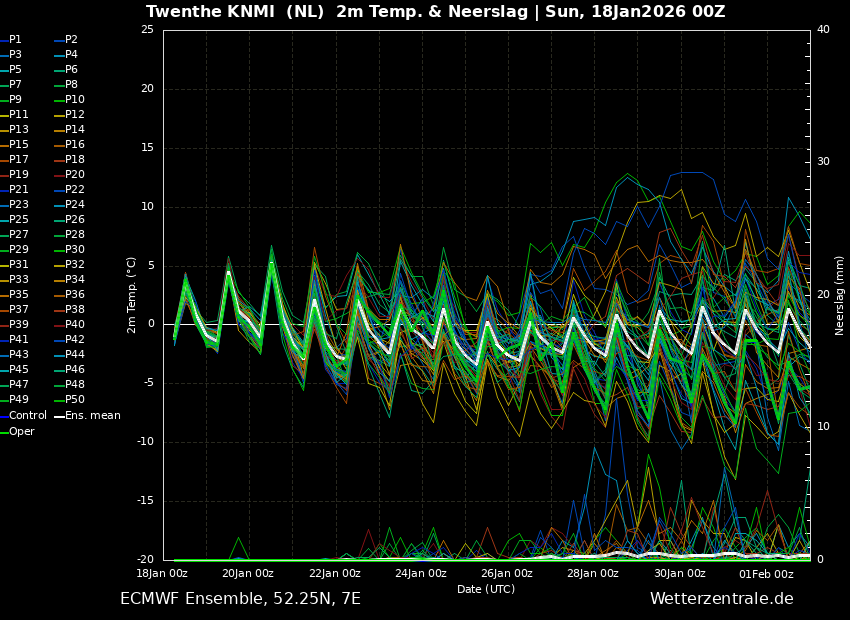Click the Oper legend entry
Viewport: 850px width, 620px height.
(x=21, y=432)
